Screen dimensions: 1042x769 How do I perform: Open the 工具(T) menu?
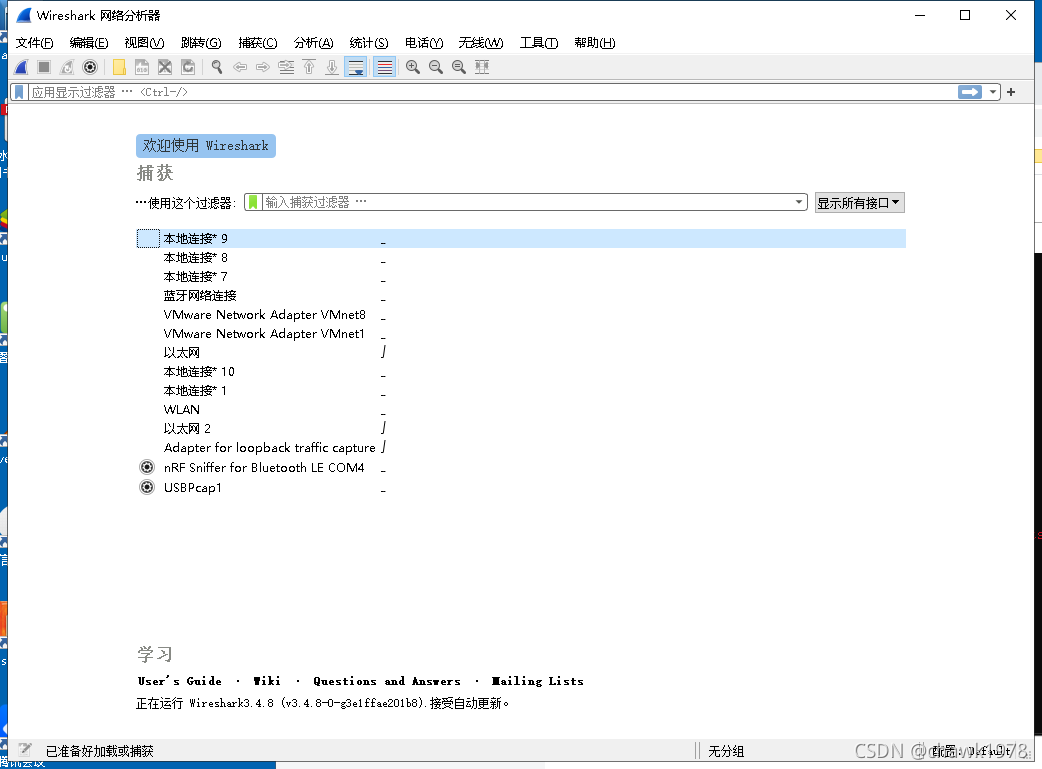(539, 43)
